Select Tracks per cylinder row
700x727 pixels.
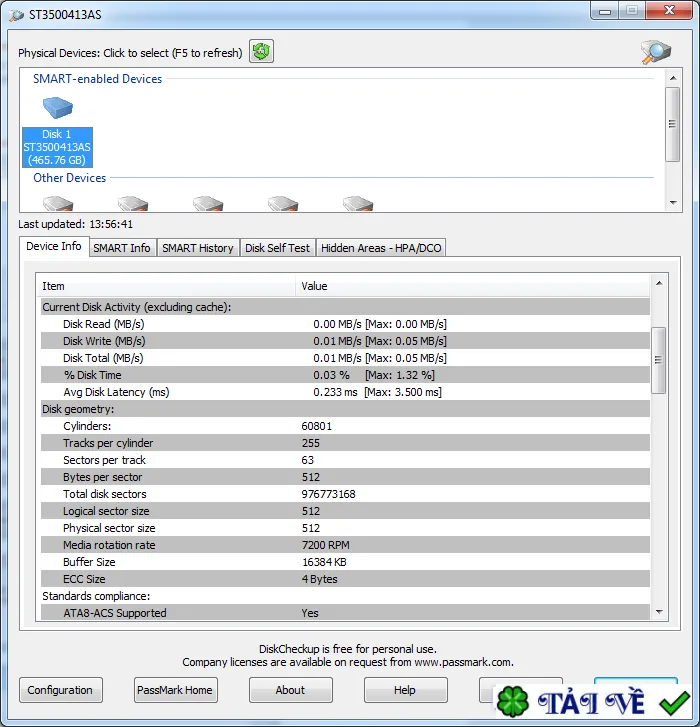(345, 443)
